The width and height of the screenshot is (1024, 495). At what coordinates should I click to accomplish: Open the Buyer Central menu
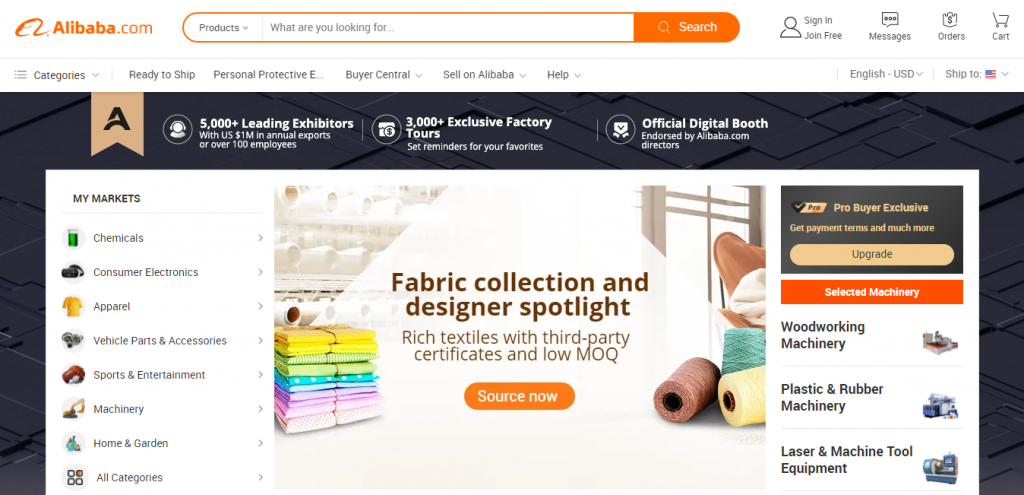coord(384,74)
